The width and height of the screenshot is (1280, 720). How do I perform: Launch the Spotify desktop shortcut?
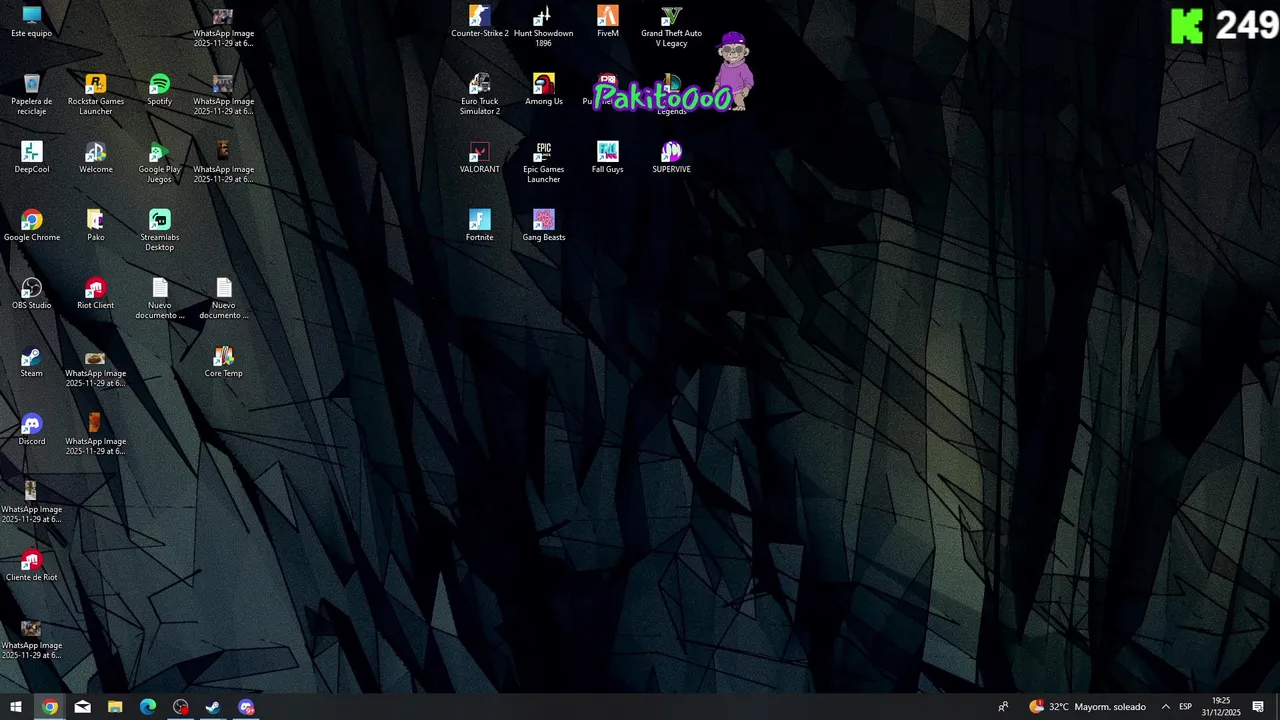[160, 90]
